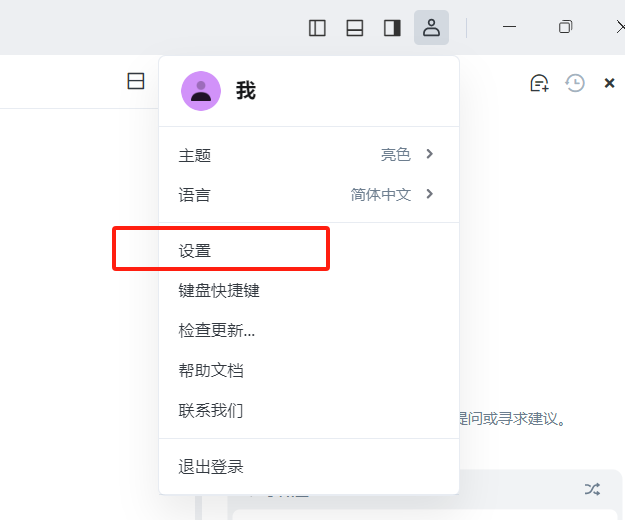
Task: Click the shuffle arrows icon
Action: pos(592,489)
